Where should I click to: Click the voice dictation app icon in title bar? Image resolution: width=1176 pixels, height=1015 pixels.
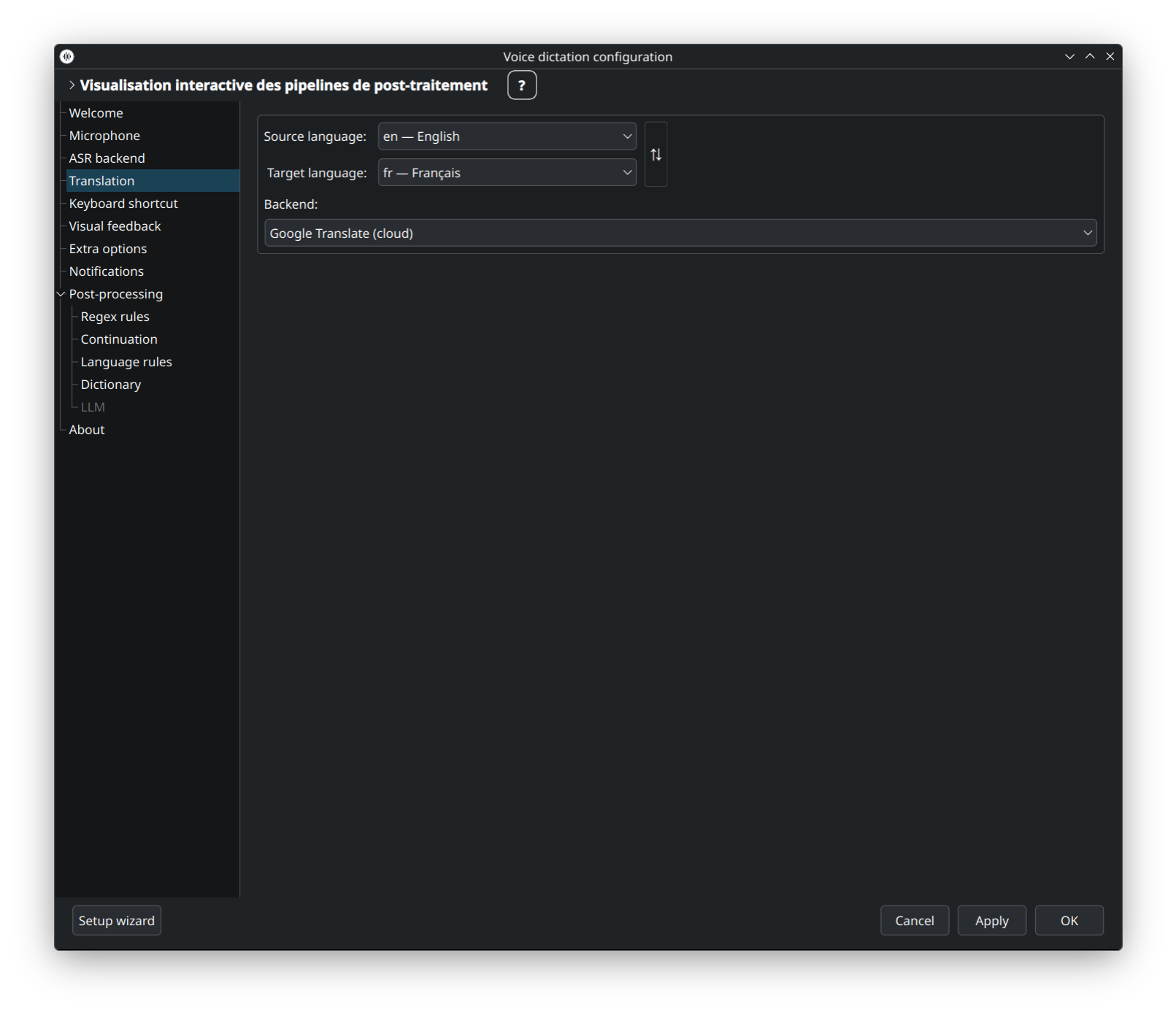[67, 57]
